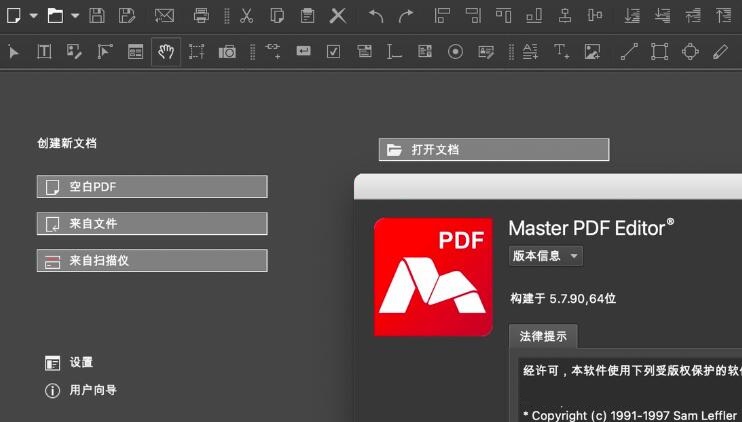The height and width of the screenshot is (422, 742).
Task: Click the 打开文档 button
Action: coord(494,149)
